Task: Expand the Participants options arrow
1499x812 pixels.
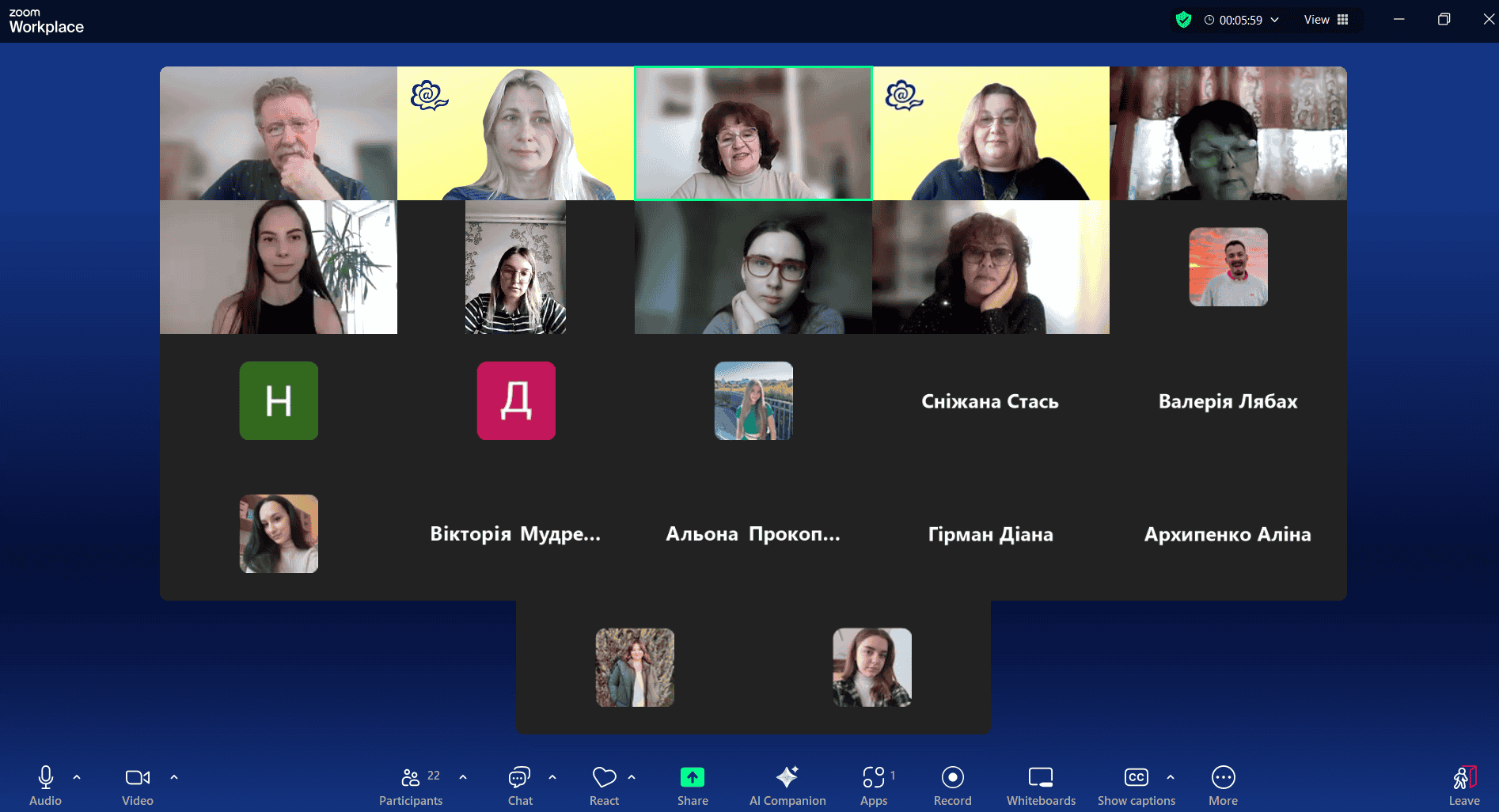Action: [x=463, y=777]
